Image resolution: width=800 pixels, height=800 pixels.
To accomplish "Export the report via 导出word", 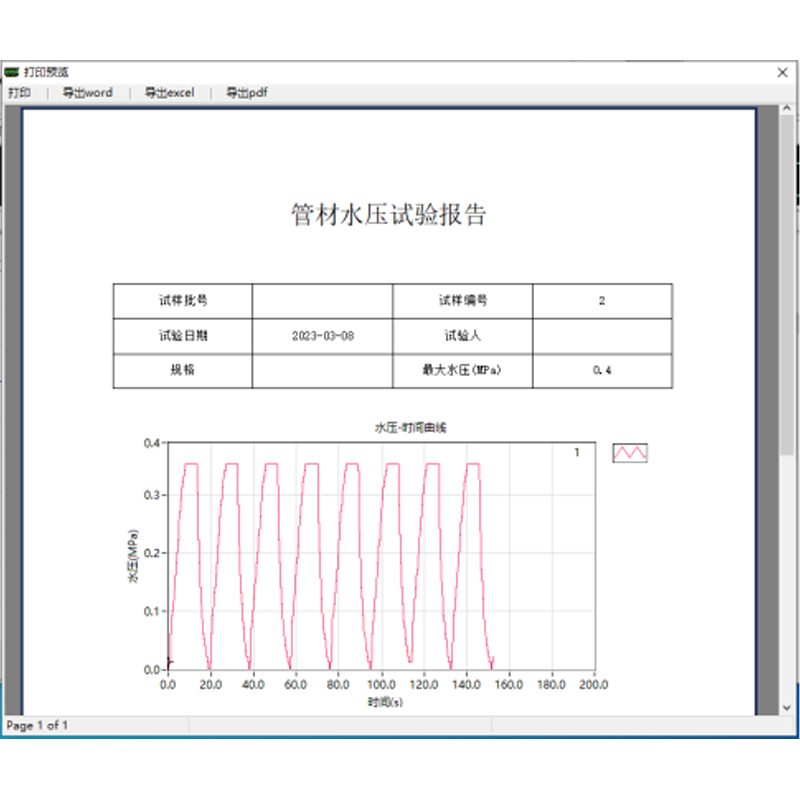I will click(87, 92).
